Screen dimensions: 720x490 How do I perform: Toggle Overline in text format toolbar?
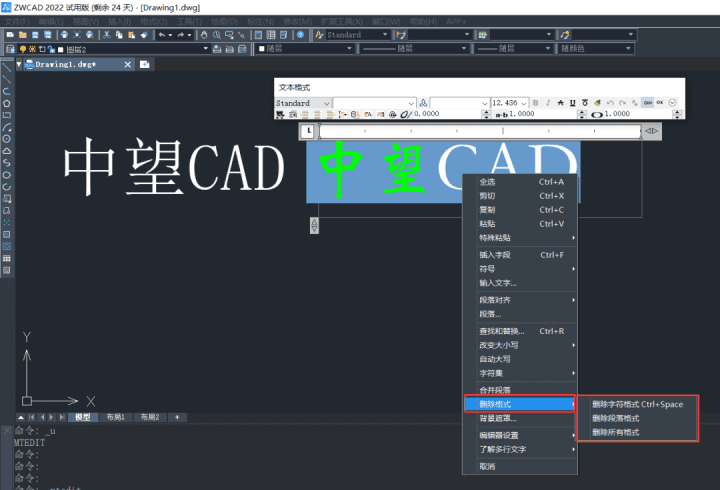(x=585, y=103)
